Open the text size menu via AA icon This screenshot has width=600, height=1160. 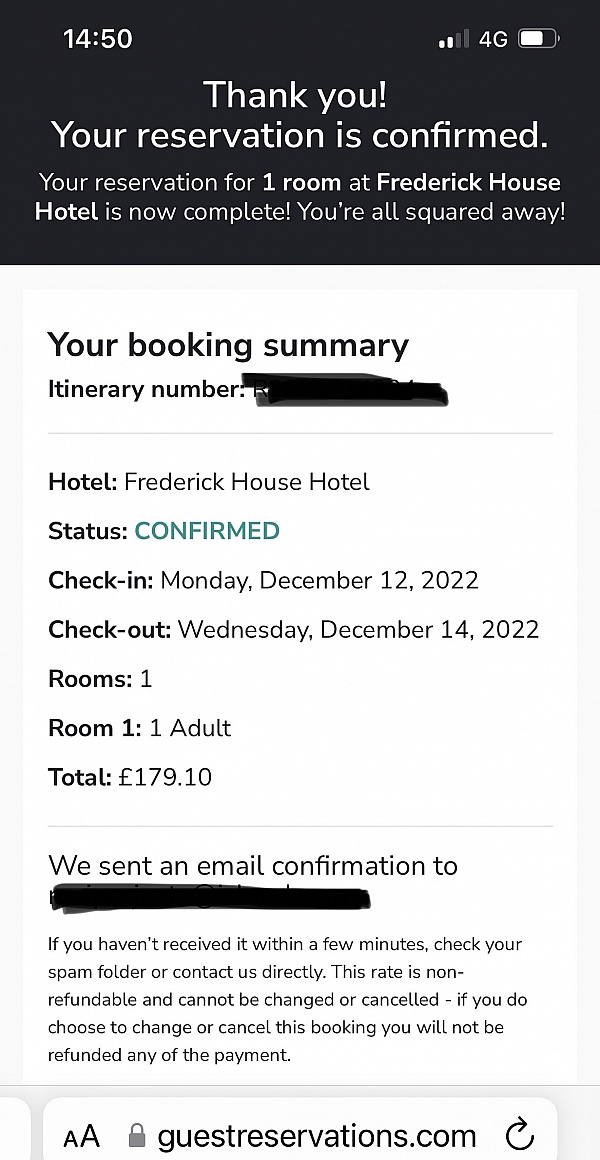coord(82,1135)
